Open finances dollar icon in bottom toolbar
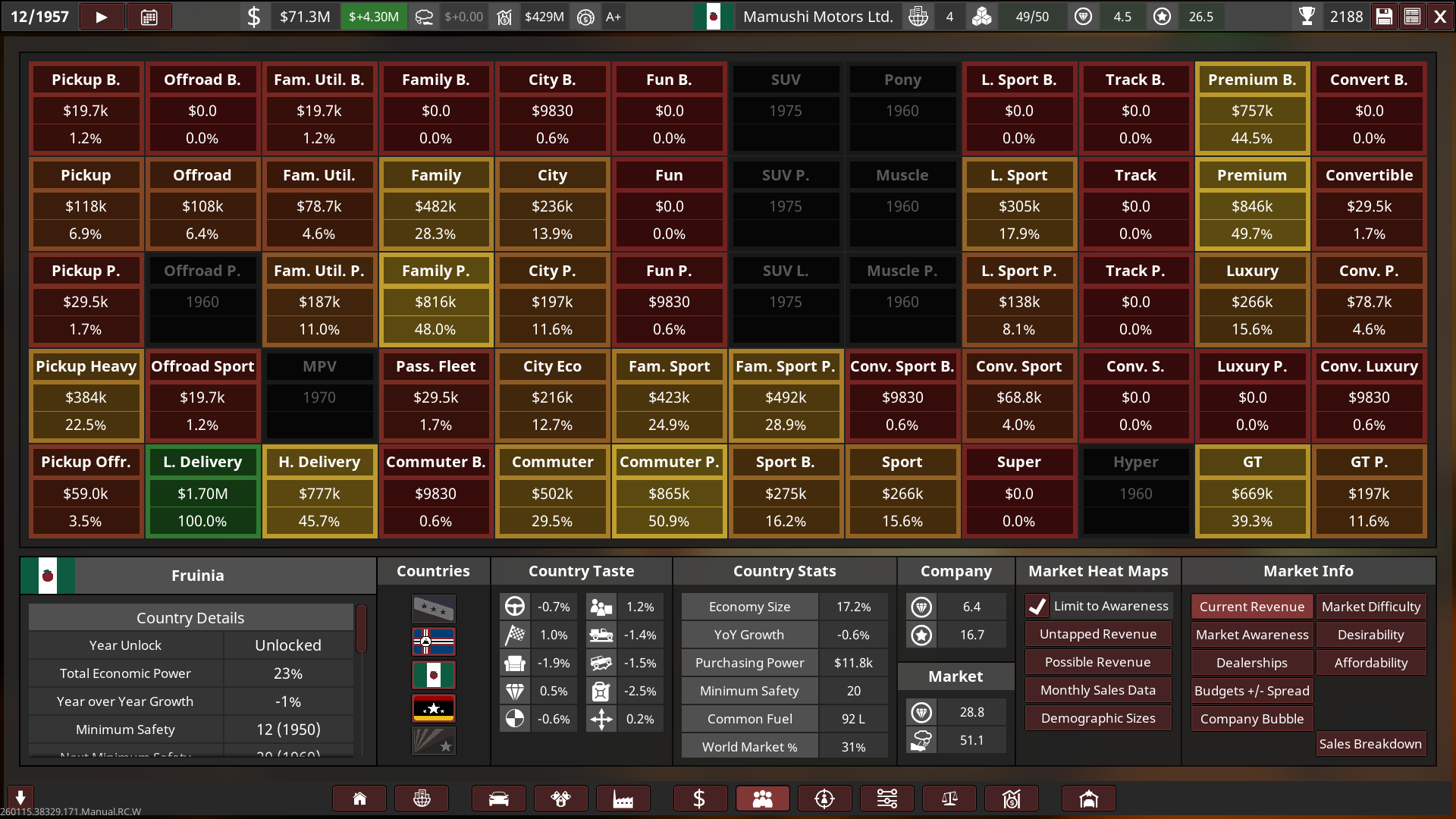 tap(699, 799)
